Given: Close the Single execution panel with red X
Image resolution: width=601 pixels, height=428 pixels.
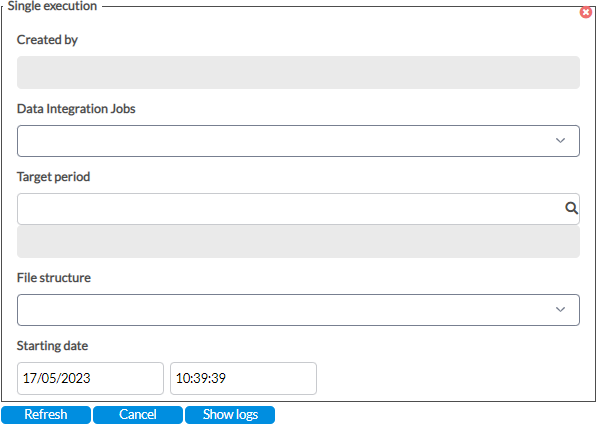Looking at the screenshot, I should [585, 13].
